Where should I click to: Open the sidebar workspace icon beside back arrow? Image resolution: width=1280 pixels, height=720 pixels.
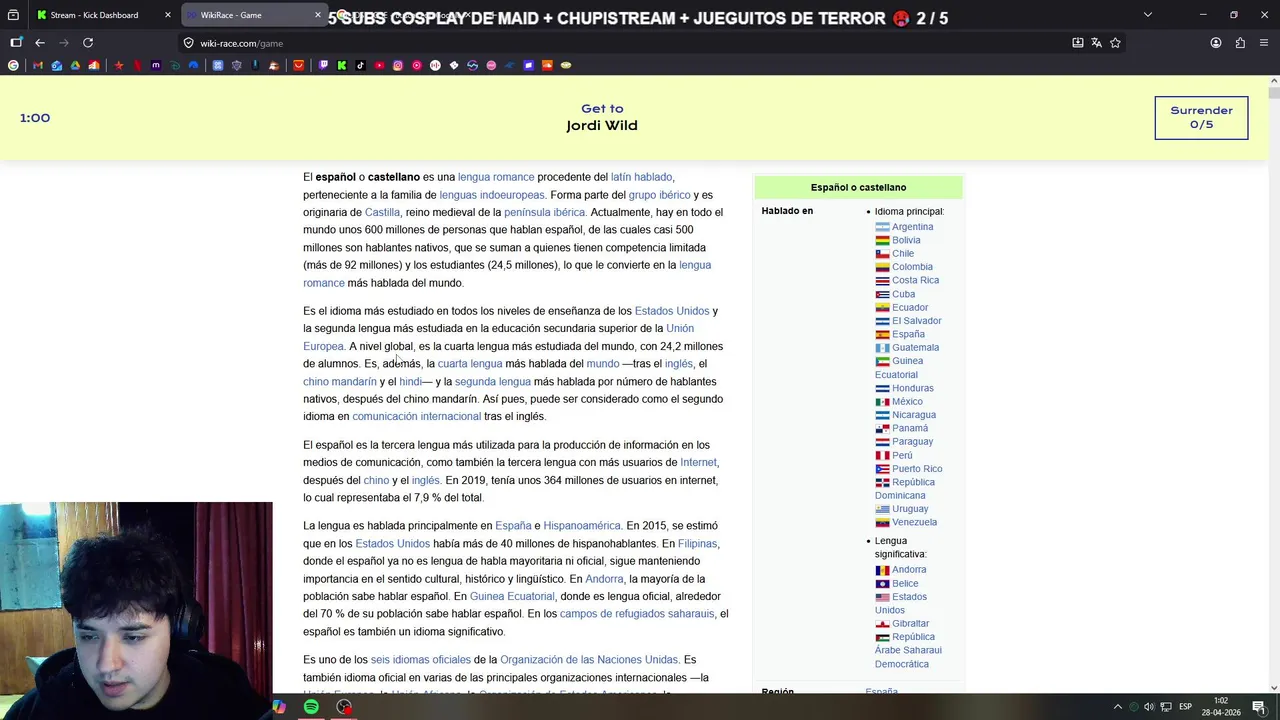click(x=16, y=43)
